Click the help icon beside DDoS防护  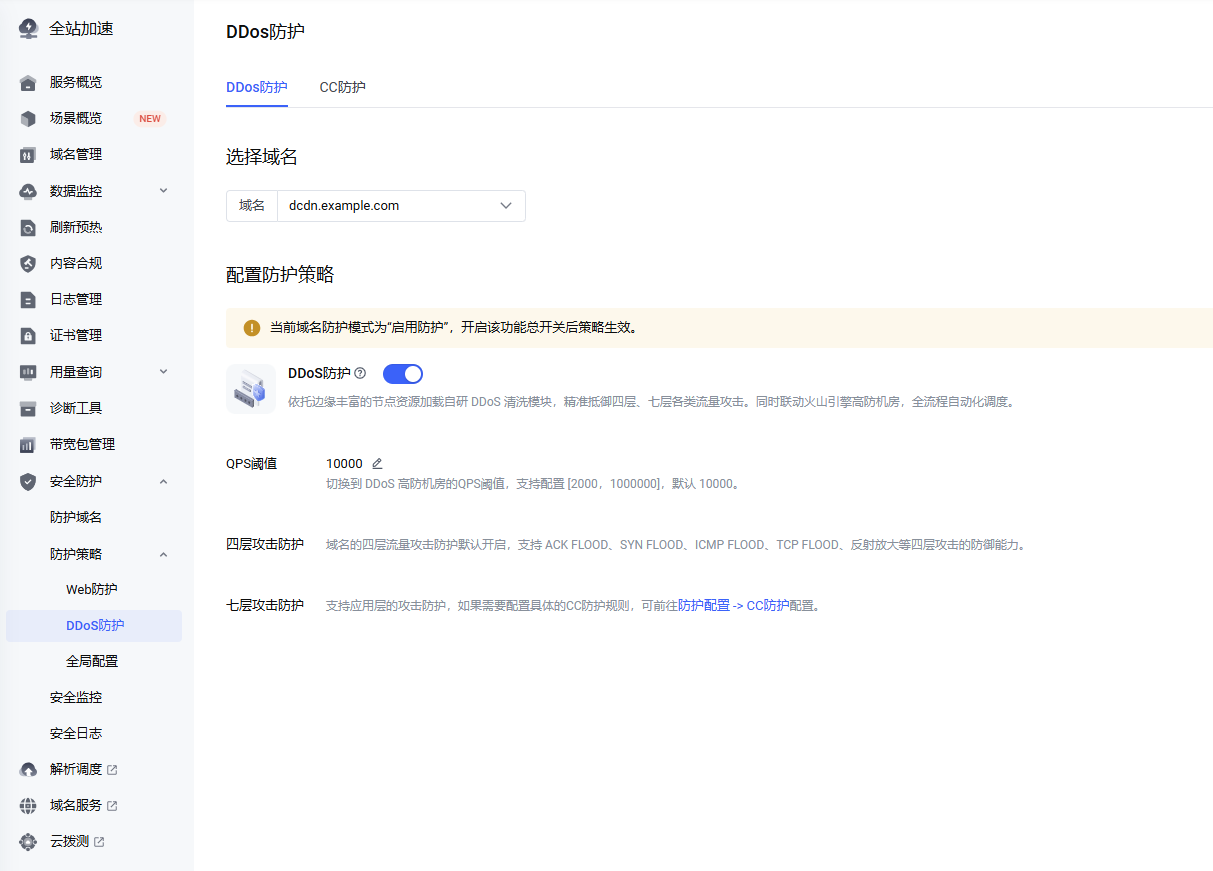click(360, 373)
